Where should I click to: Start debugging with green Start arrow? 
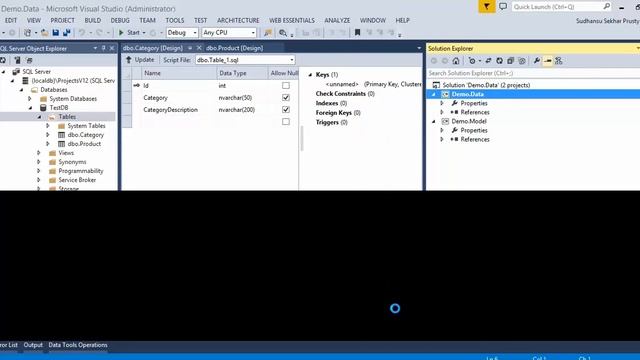click(121, 33)
